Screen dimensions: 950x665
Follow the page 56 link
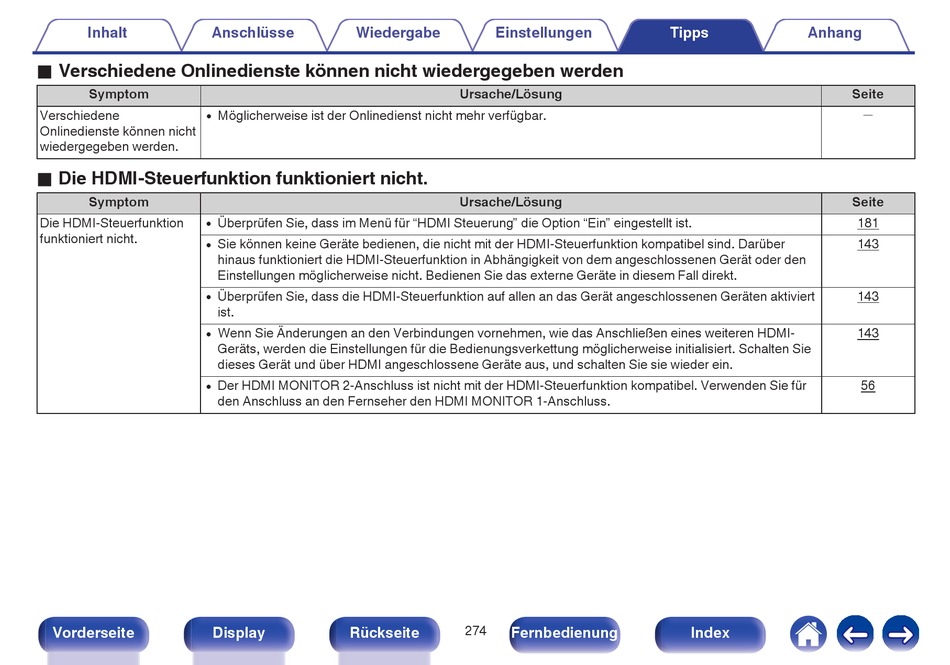click(868, 386)
